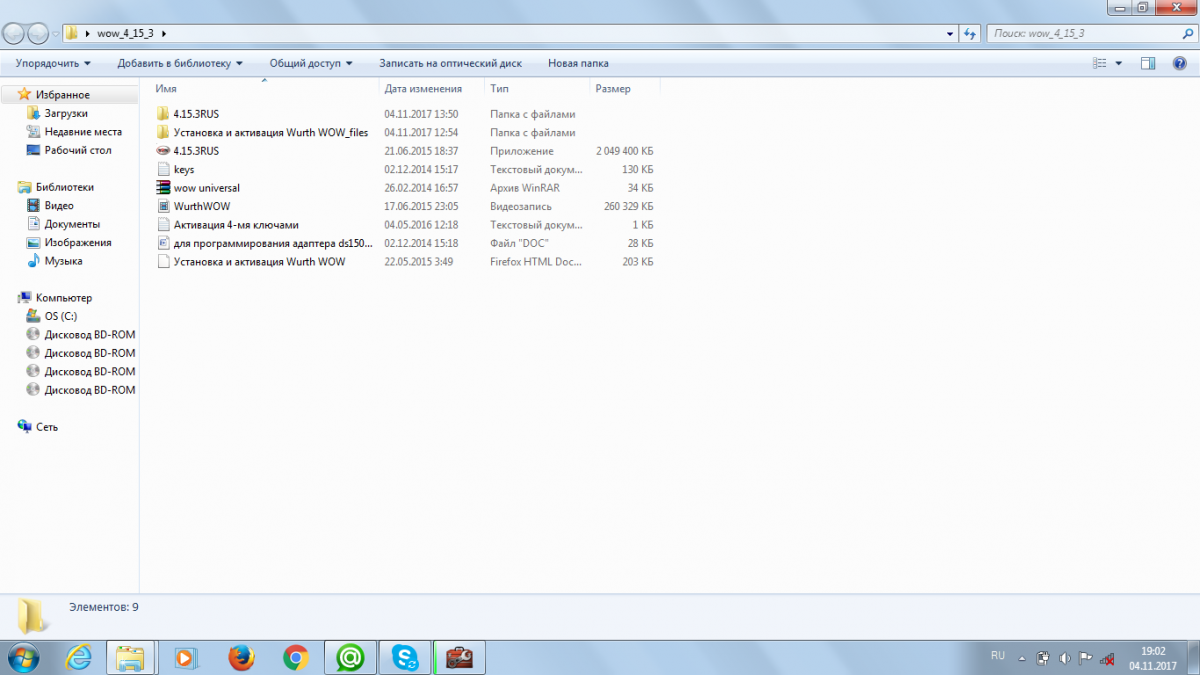
Task: Open the Добавить в библиотеку menu
Action: tap(180, 63)
